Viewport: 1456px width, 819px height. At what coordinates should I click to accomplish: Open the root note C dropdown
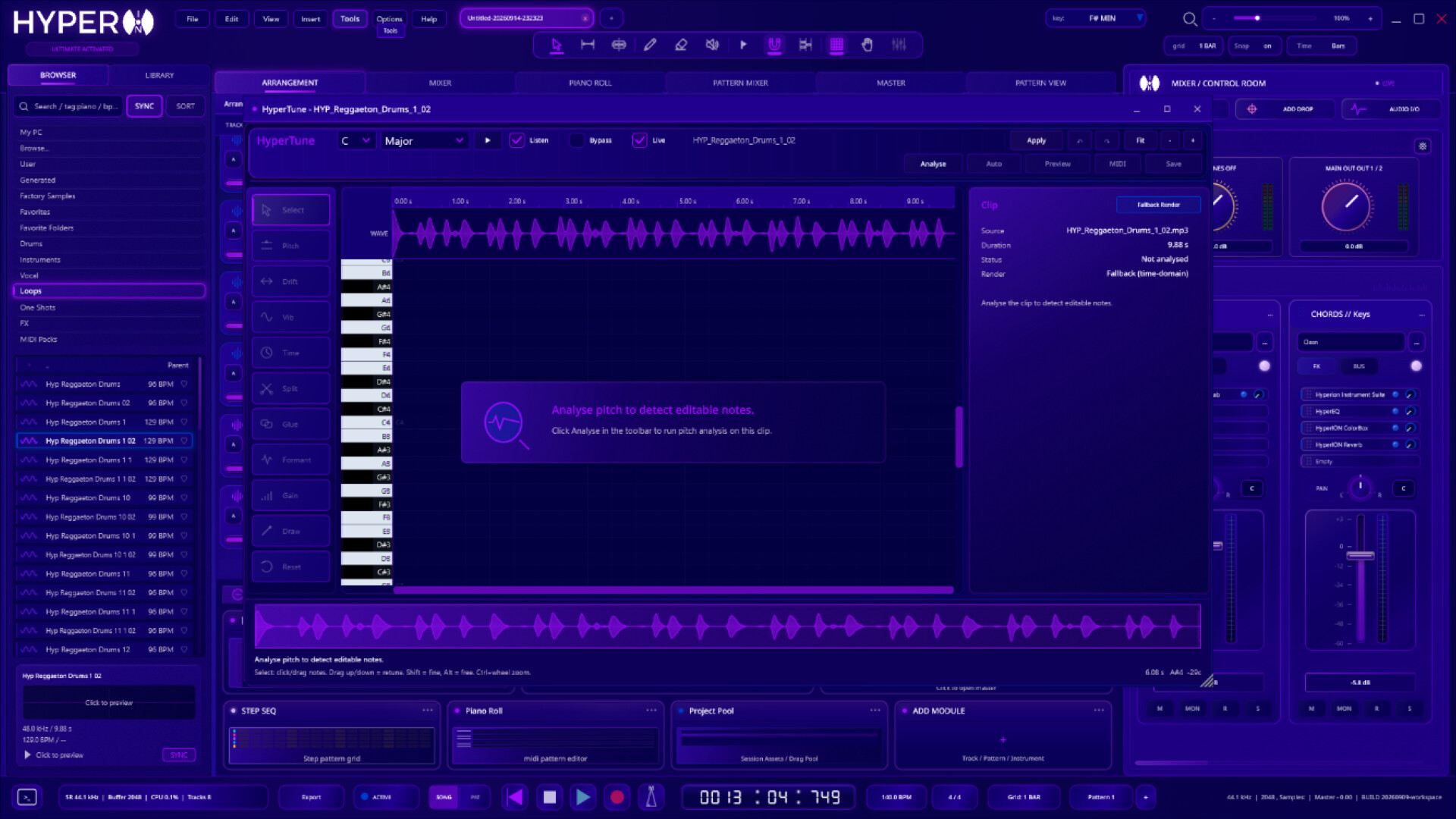[x=356, y=140]
